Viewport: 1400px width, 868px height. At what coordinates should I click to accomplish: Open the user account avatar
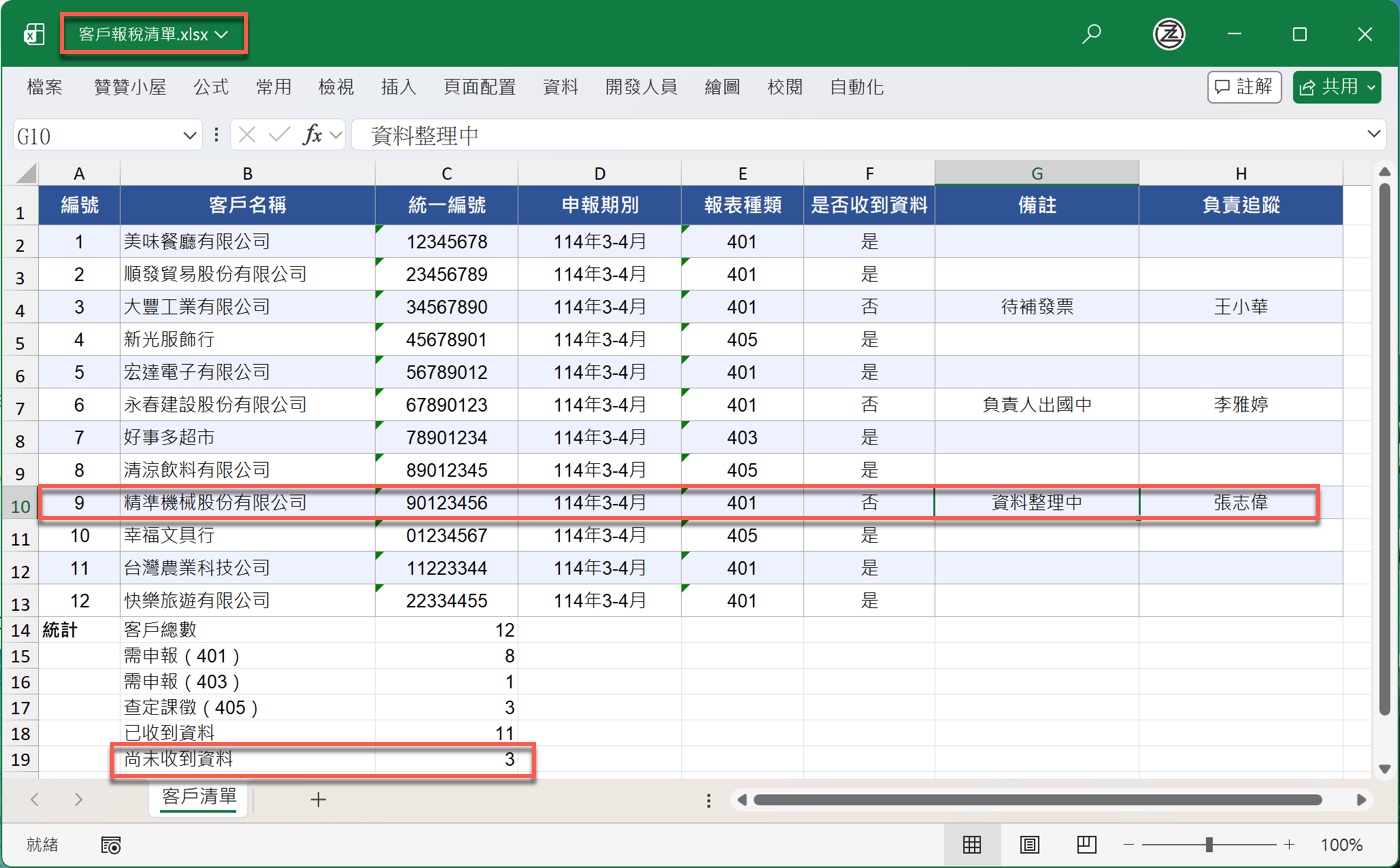[x=1168, y=34]
